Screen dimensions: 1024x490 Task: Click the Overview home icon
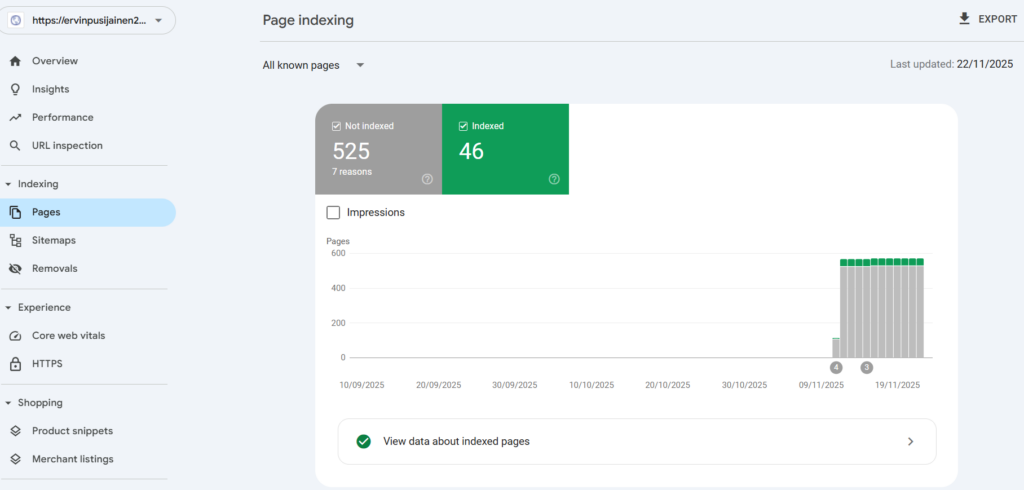[x=15, y=61]
